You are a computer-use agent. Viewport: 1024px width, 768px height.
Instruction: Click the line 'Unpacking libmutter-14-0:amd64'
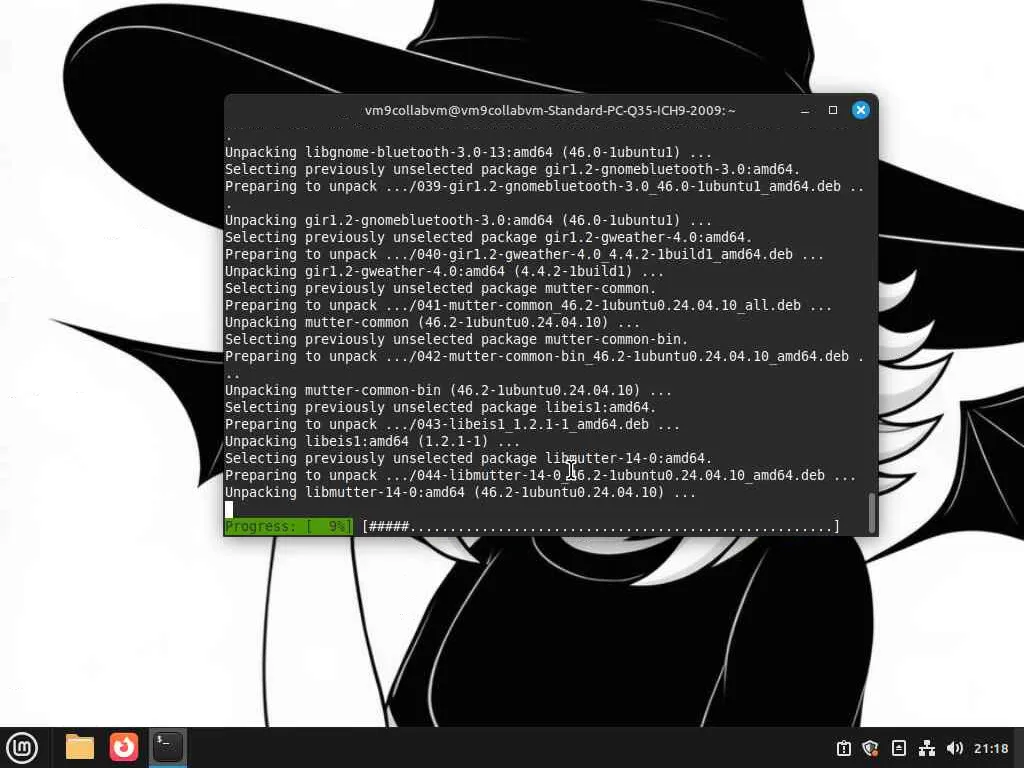(x=460, y=492)
